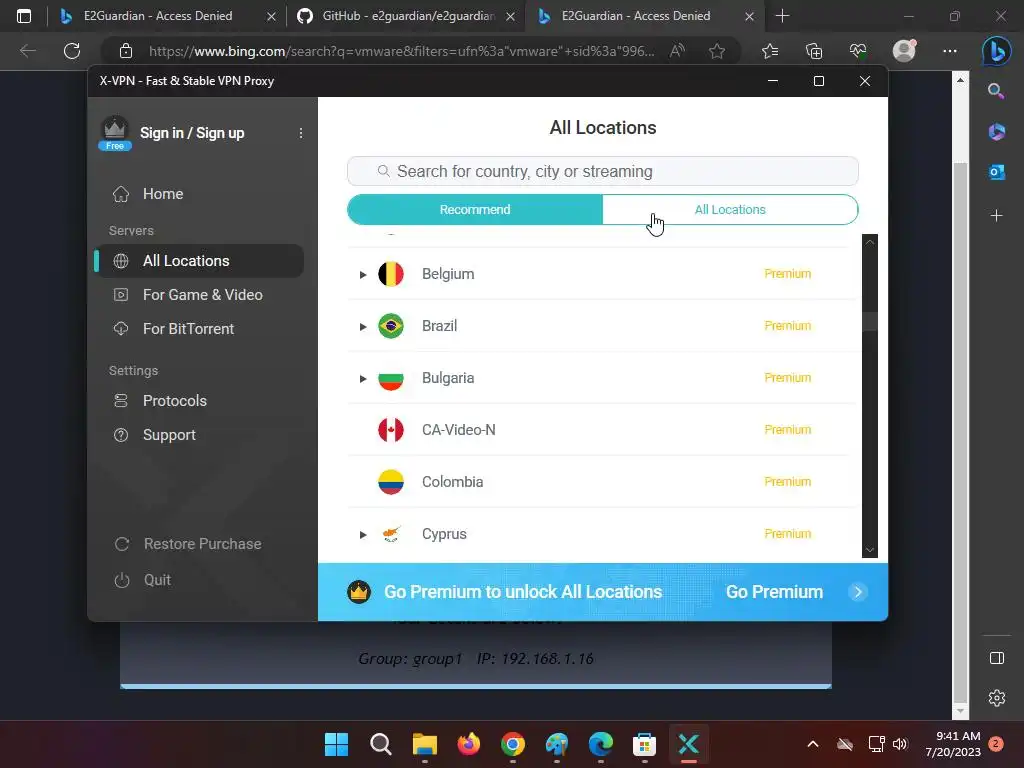Open the Outlook icon in Edge sidebar

click(997, 172)
